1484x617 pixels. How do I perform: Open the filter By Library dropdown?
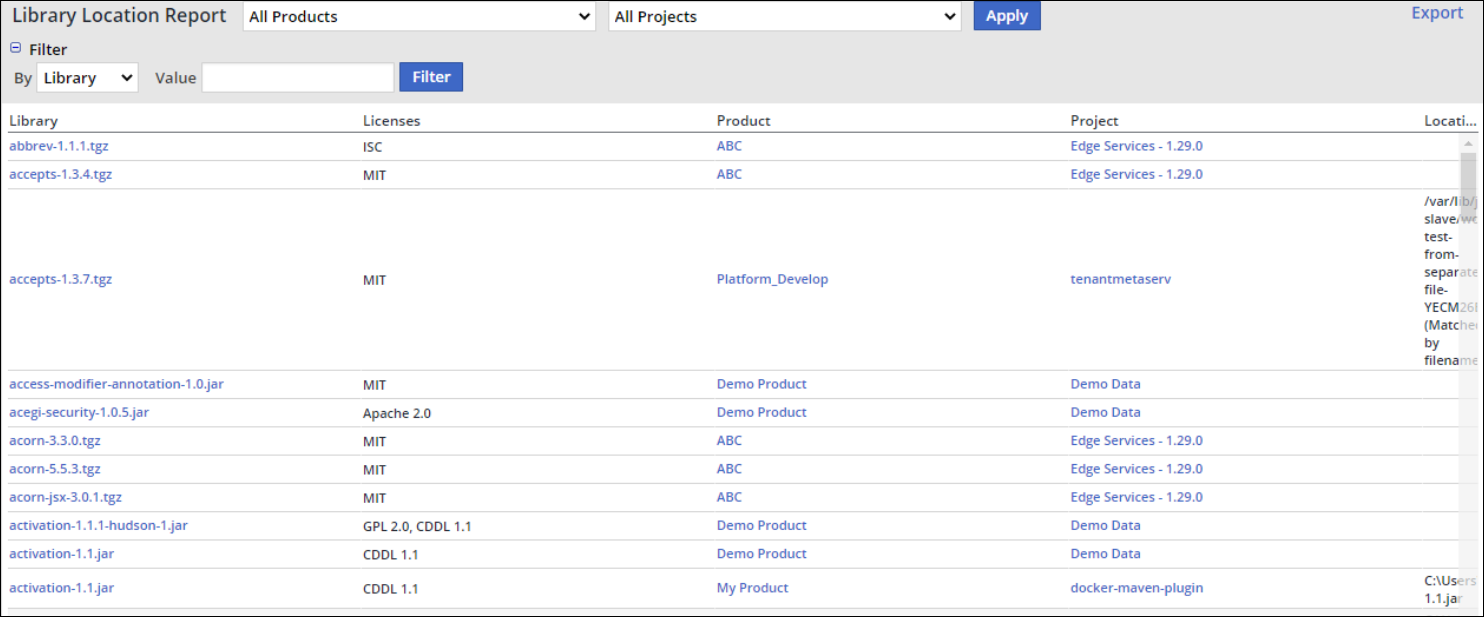(87, 78)
